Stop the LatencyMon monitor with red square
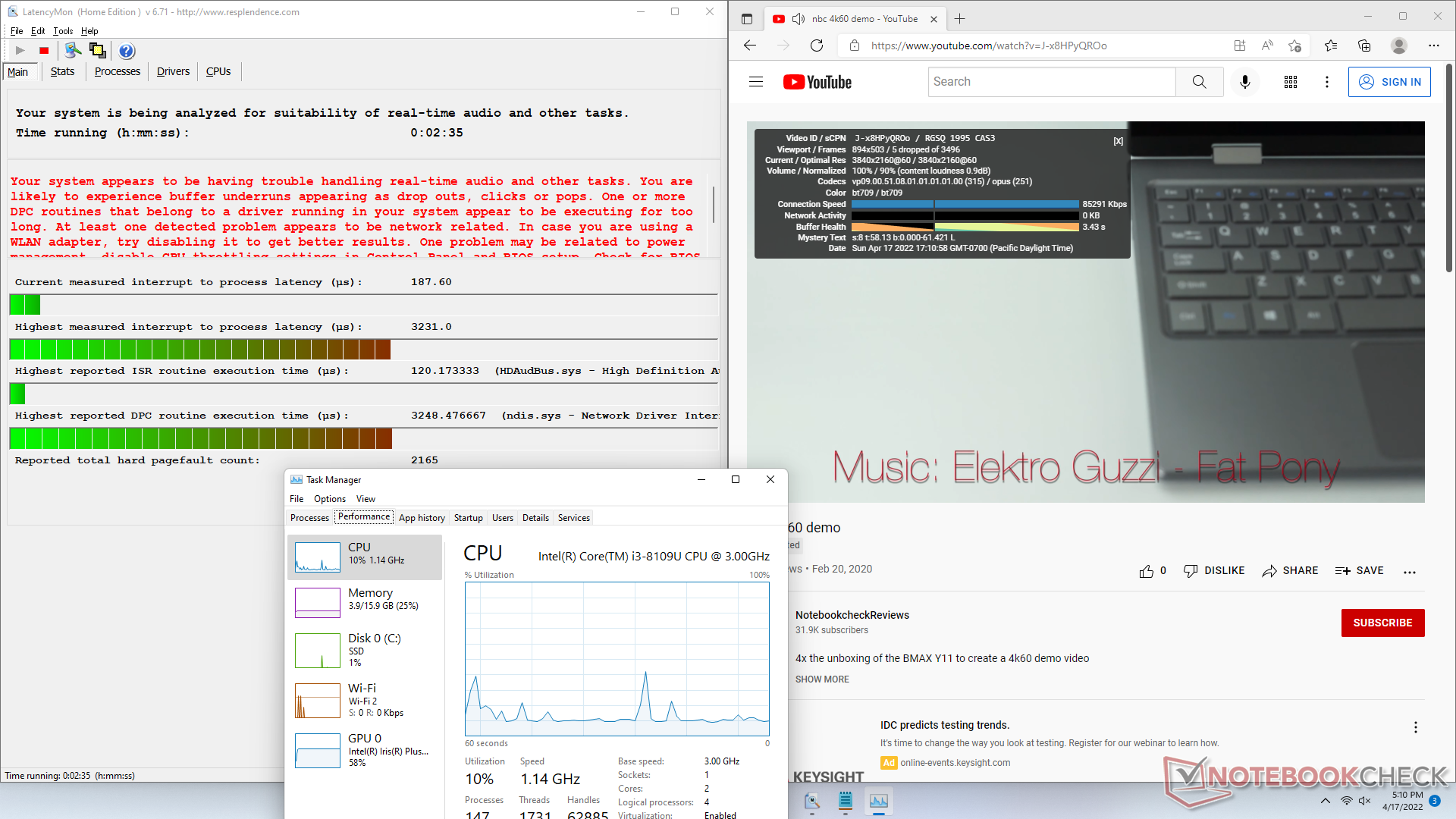Image resolution: width=1456 pixels, height=819 pixels. pyautogui.click(x=44, y=51)
